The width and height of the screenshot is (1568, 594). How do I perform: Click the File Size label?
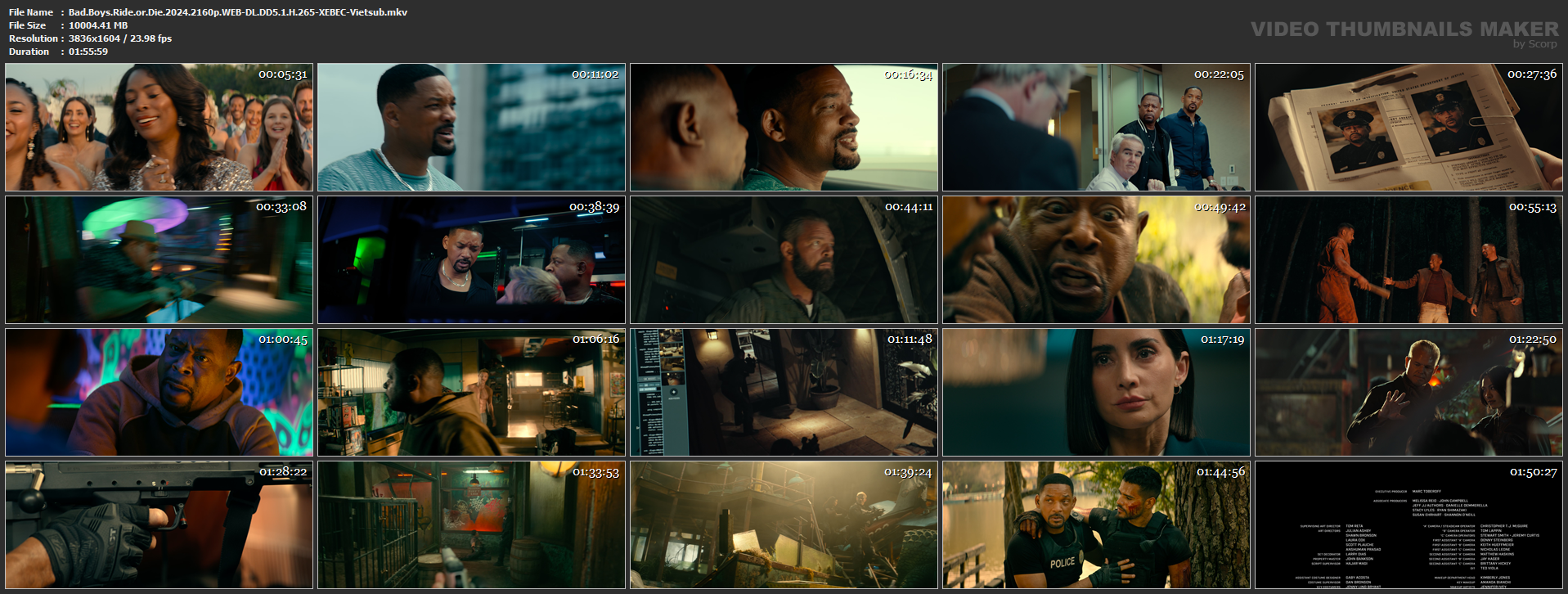[x=27, y=25]
